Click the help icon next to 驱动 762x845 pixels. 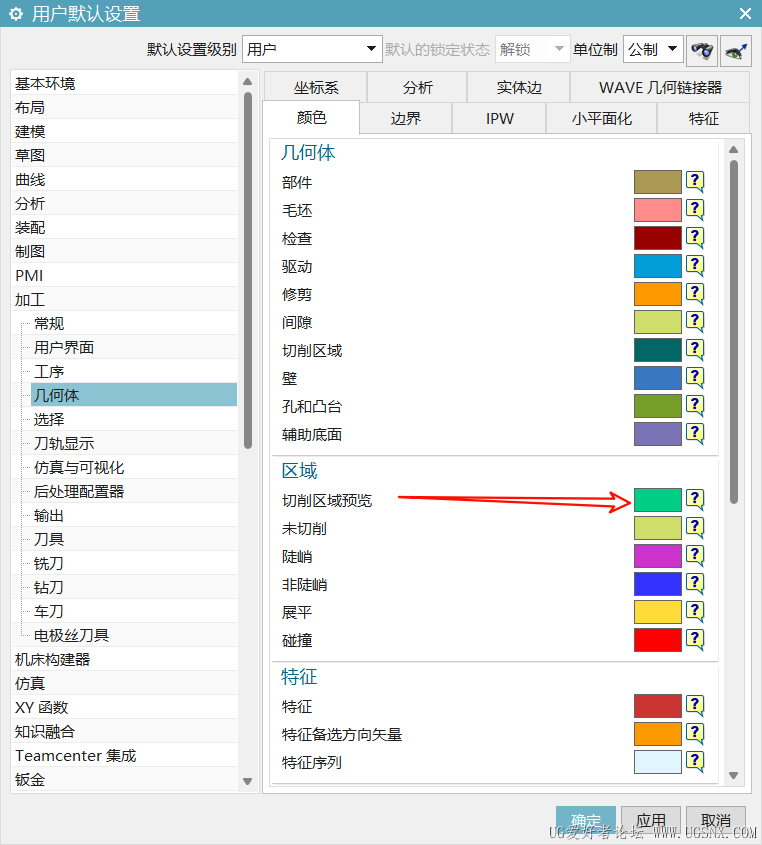click(695, 266)
